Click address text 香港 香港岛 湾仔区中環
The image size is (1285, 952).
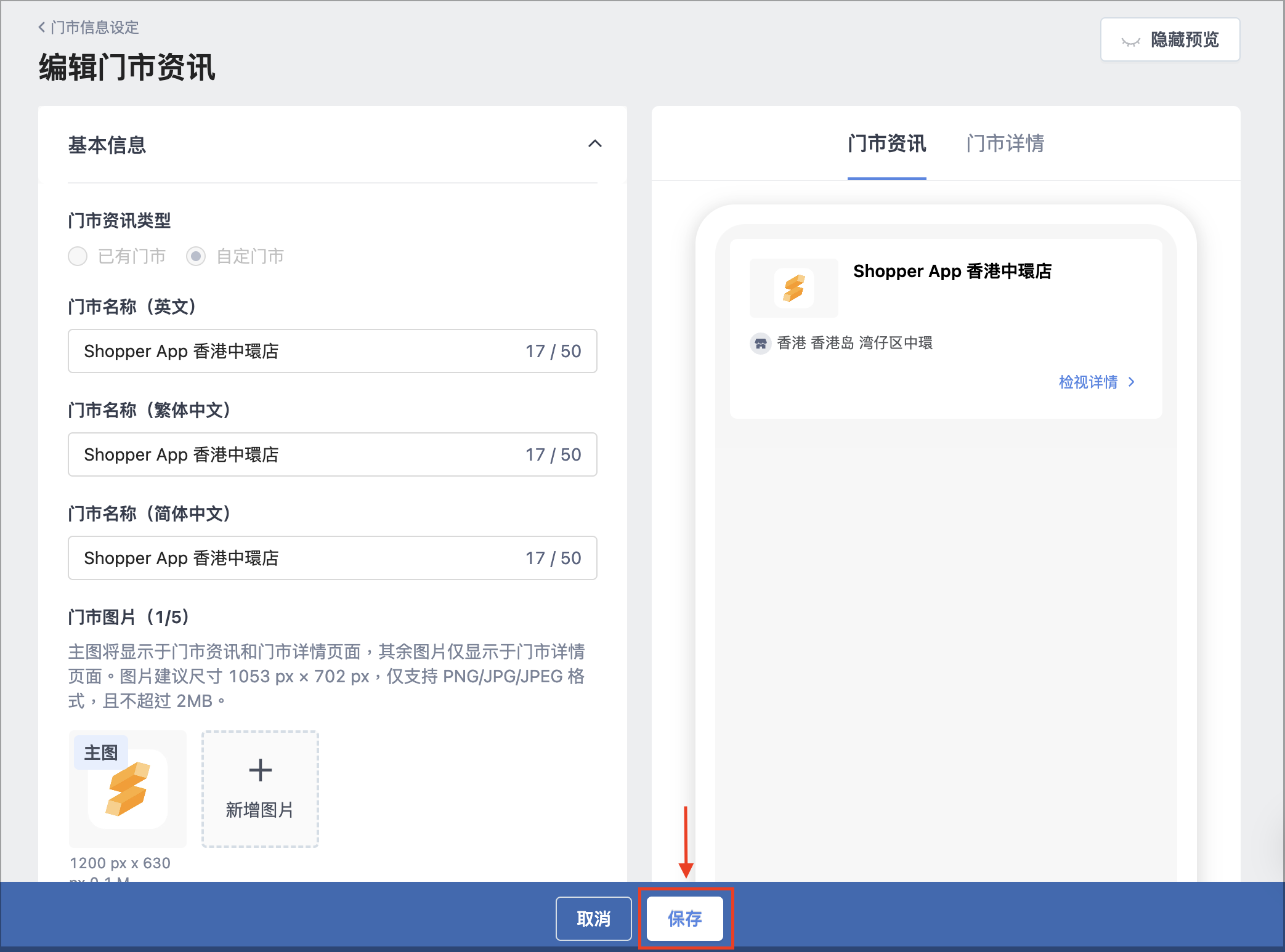coord(854,343)
